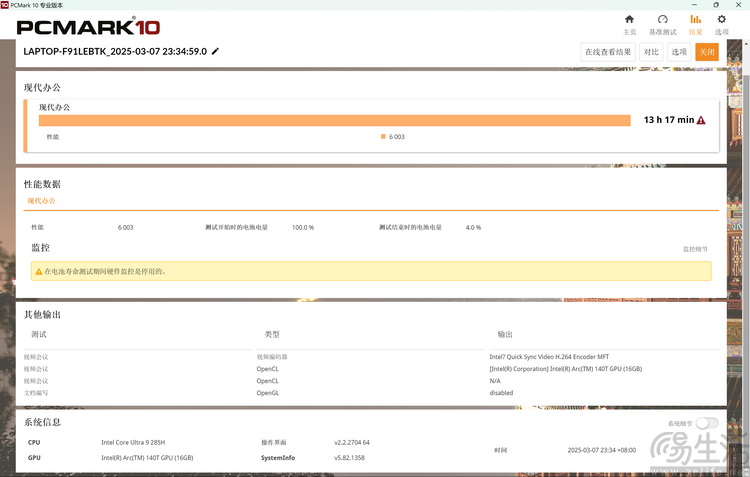The height and width of the screenshot is (477, 750).
Task: Click the GPU value Intel(R) Arc(TM) 140T in 系统信息
Action: (147, 458)
